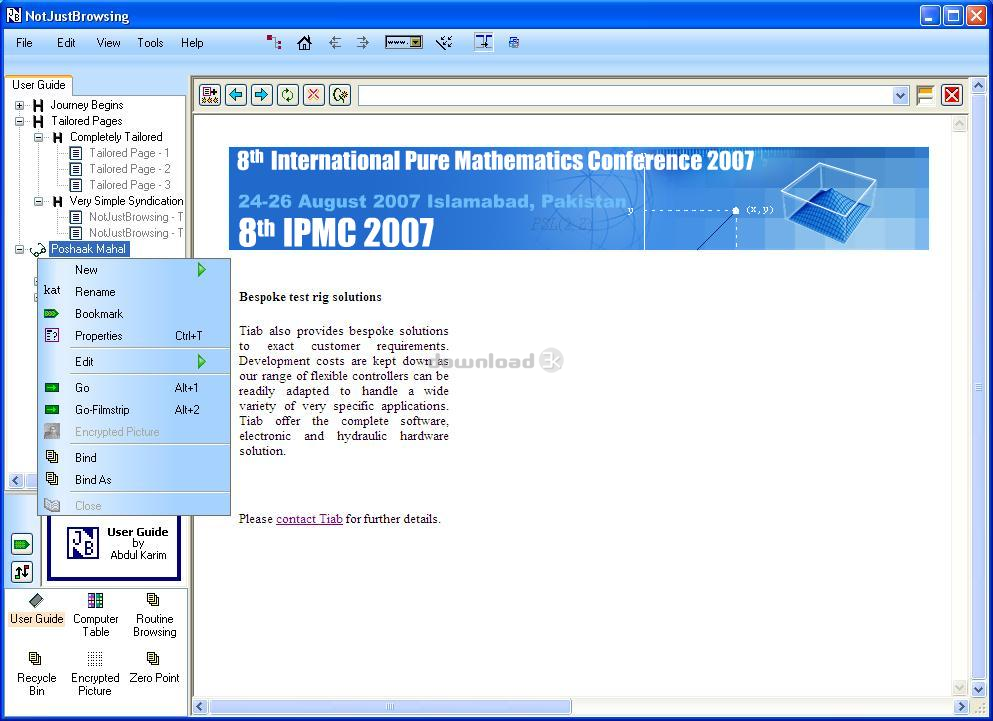Screen dimensions: 993x721
Task: Open the Edit menu in the menu bar
Action: (x=66, y=42)
